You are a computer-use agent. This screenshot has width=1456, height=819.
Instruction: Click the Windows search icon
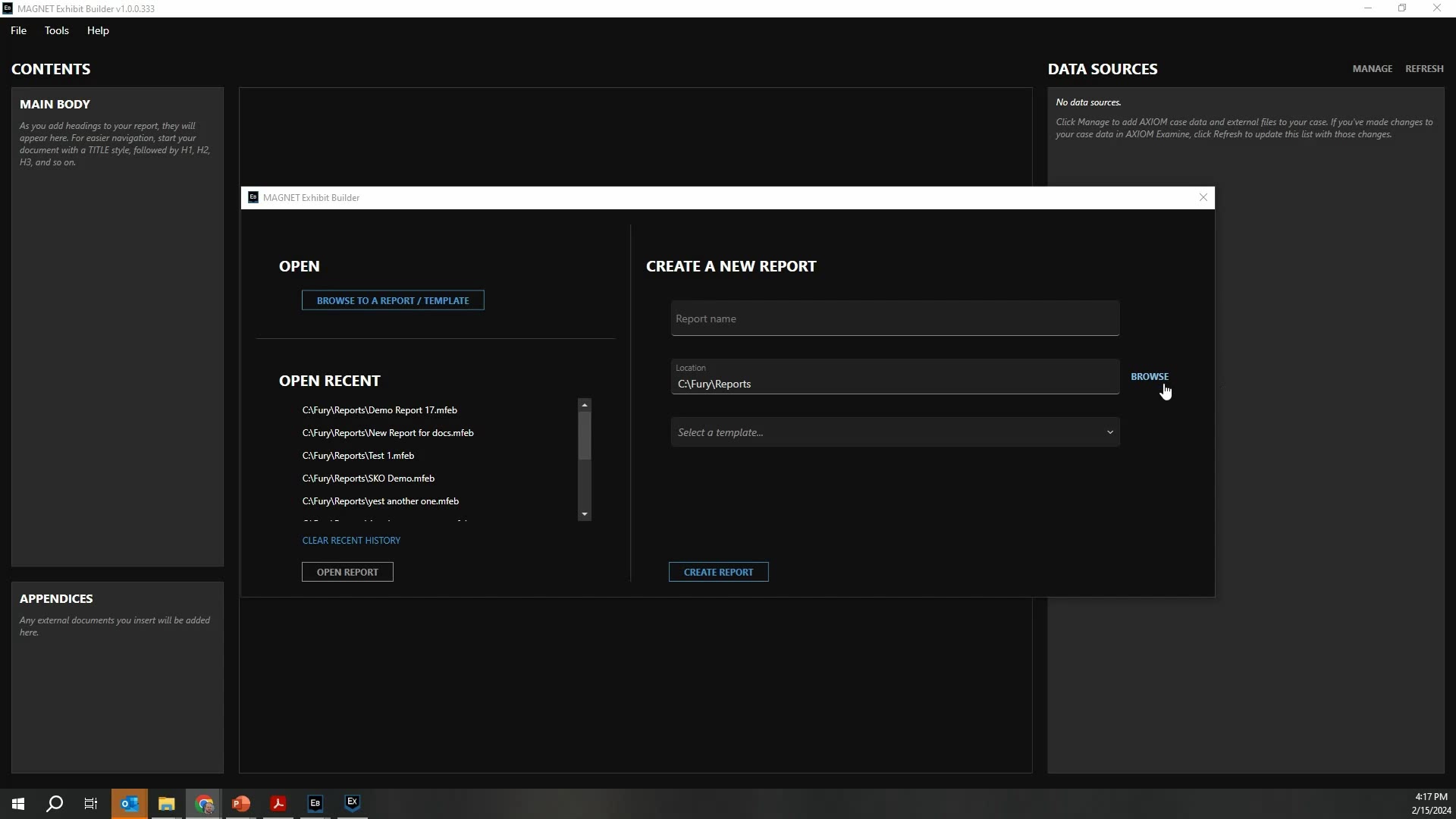[x=55, y=803]
